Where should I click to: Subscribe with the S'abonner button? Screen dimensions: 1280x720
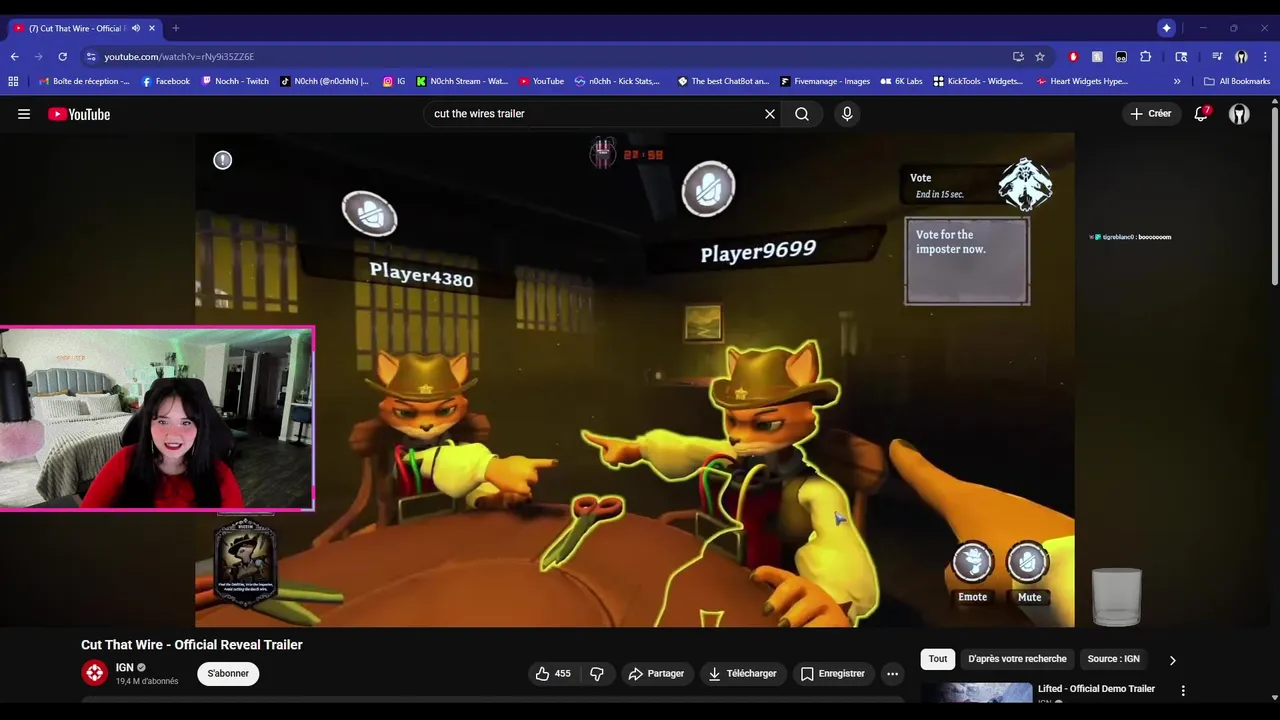click(228, 674)
